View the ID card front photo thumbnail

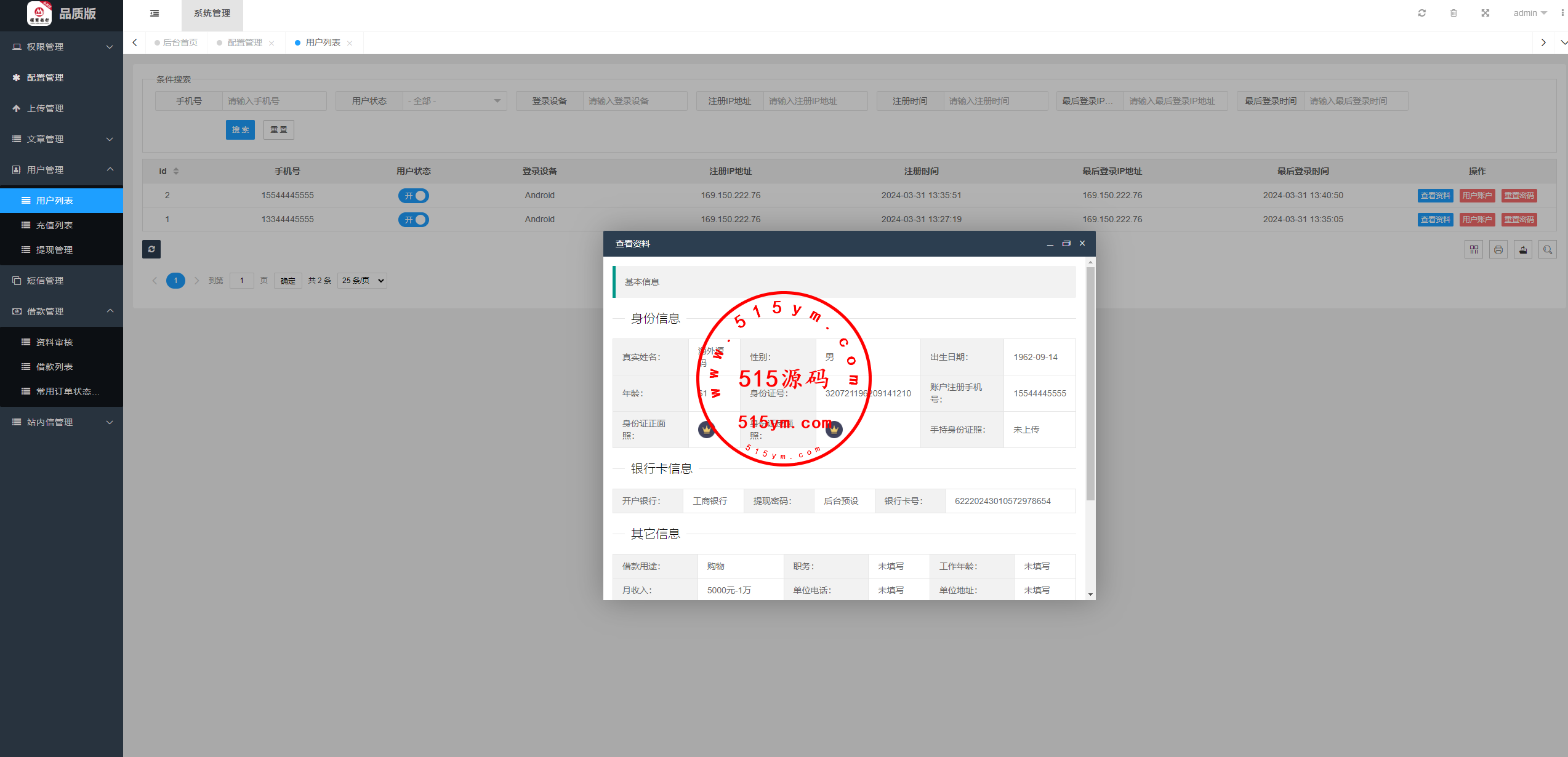(x=706, y=430)
